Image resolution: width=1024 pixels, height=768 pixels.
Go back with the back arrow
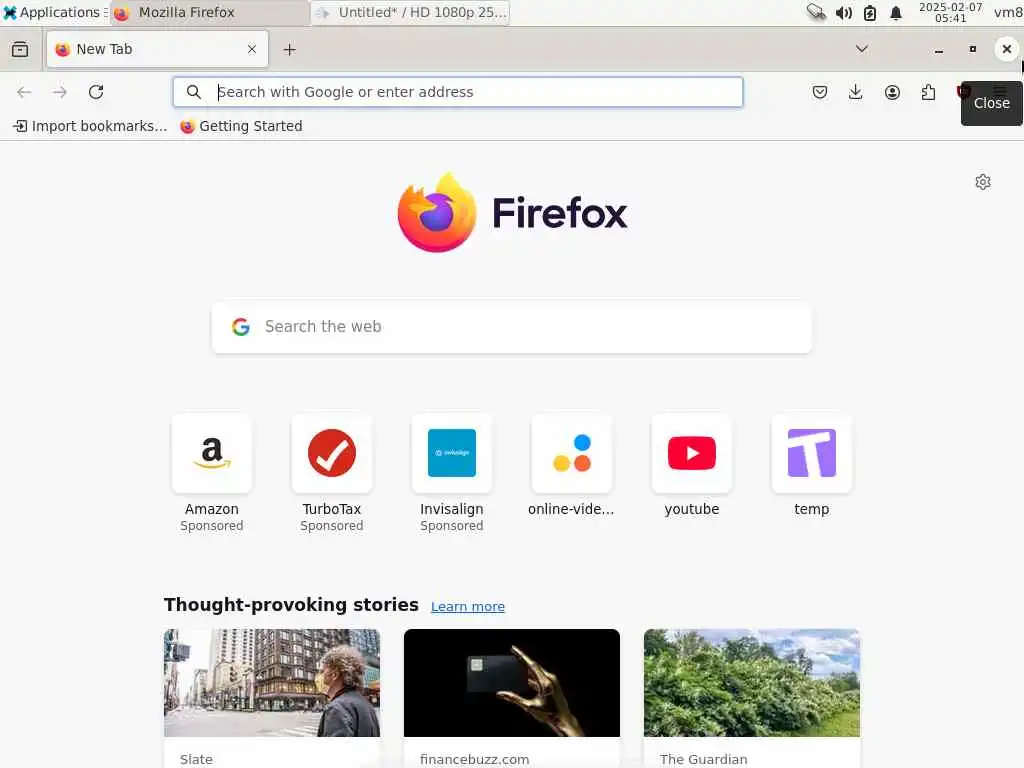(x=24, y=92)
